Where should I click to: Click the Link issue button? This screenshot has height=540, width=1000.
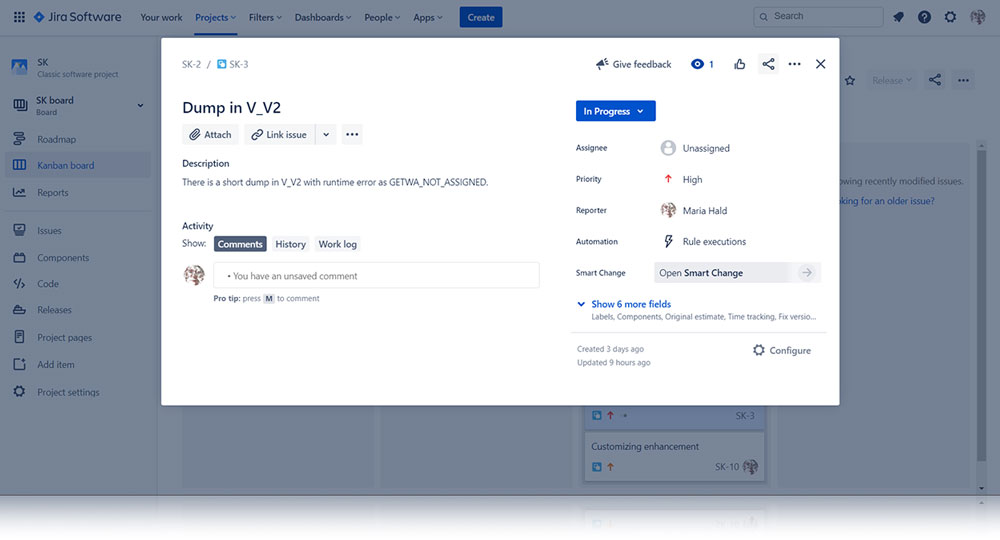tap(279, 135)
